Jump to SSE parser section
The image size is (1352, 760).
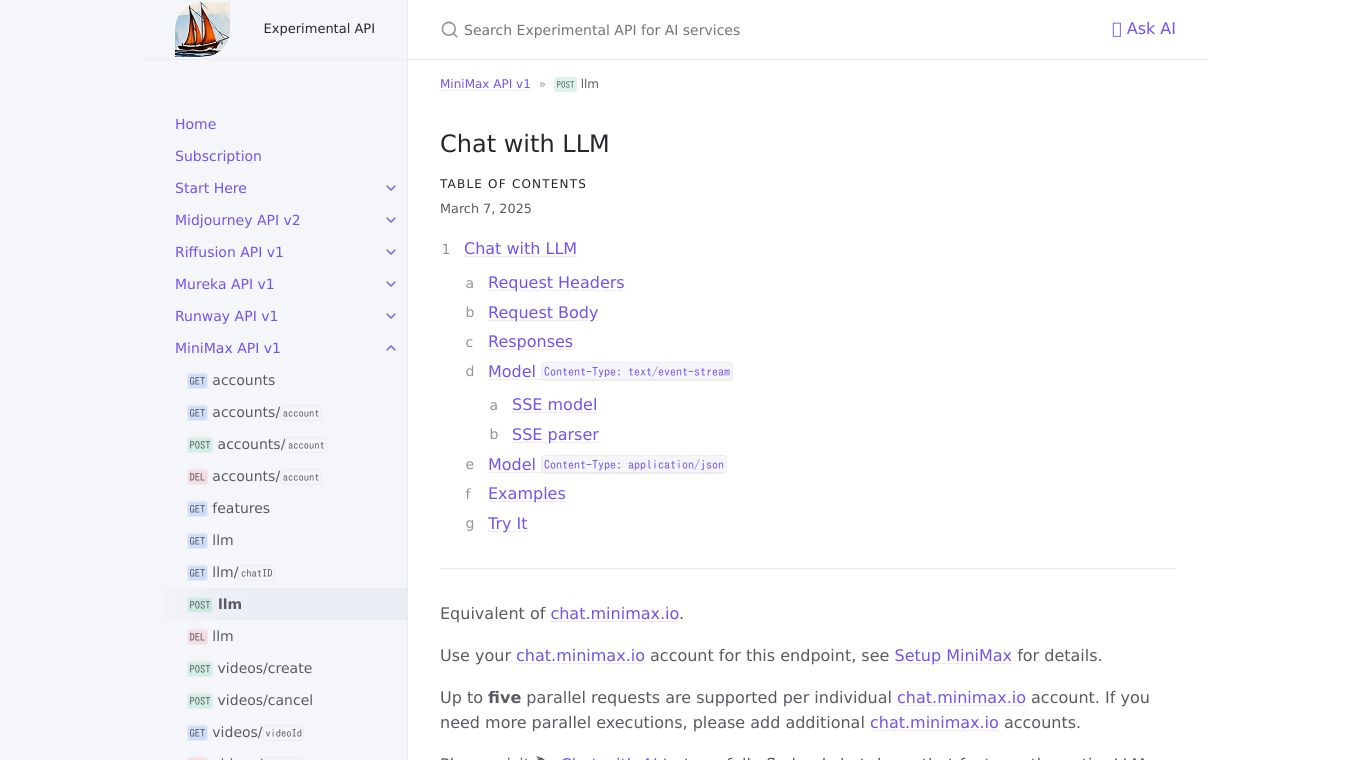(x=555, y=435)
